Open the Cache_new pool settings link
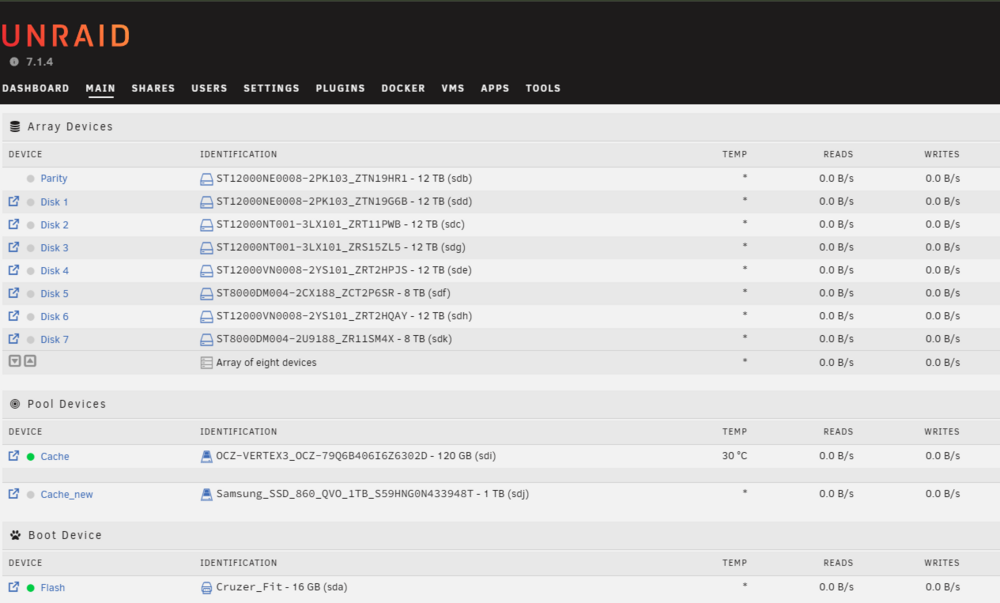Viewport: 1000px width, 603px height. [67, 495]
